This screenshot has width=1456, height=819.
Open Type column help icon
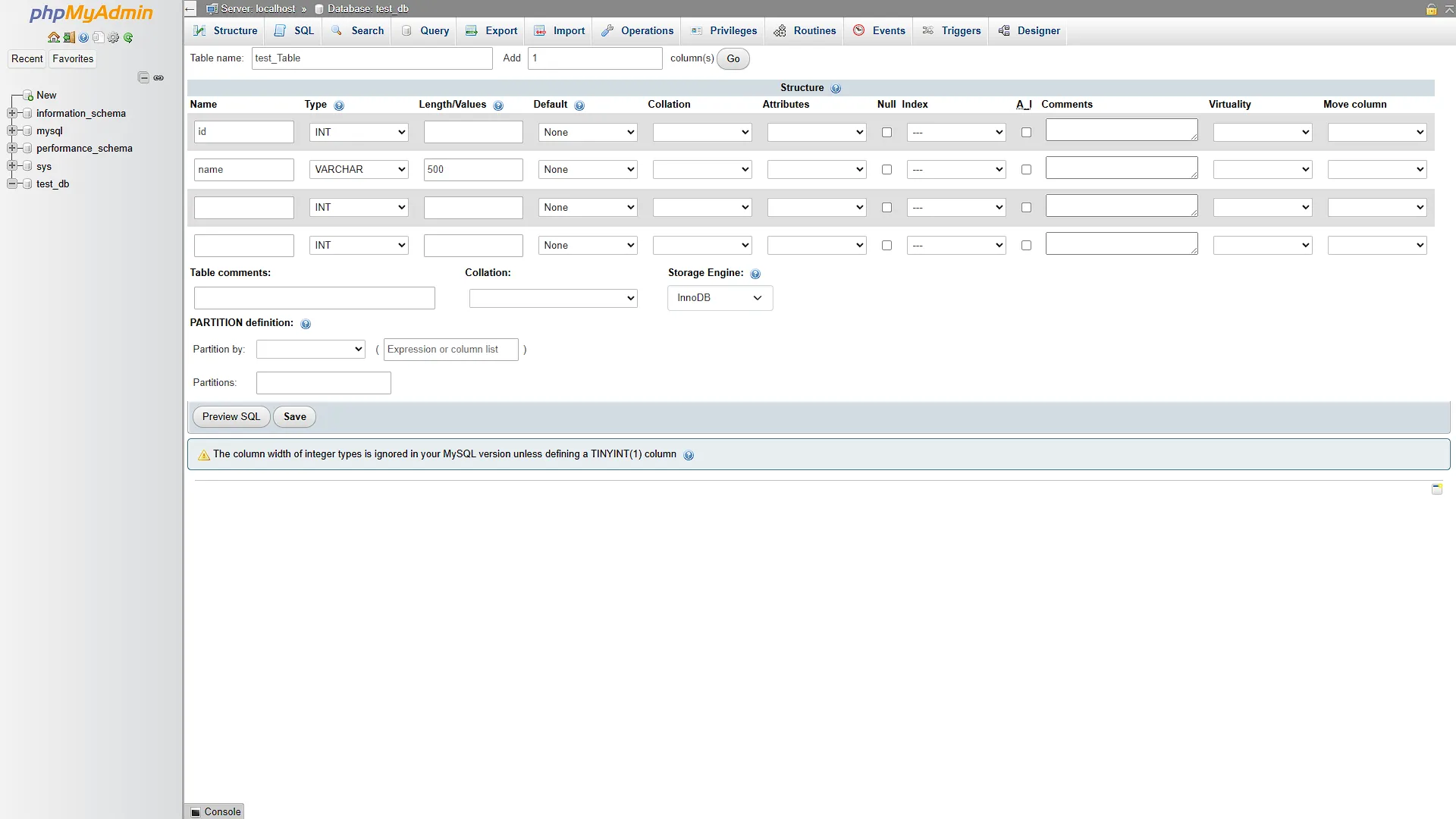point(339,105)
